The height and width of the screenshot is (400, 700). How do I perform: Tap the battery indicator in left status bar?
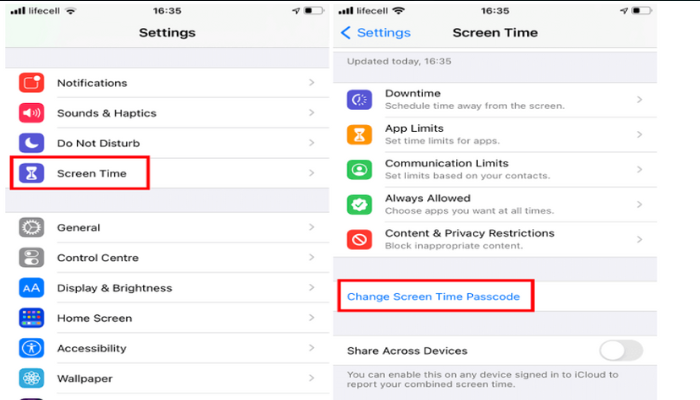[x=314, y=10]
